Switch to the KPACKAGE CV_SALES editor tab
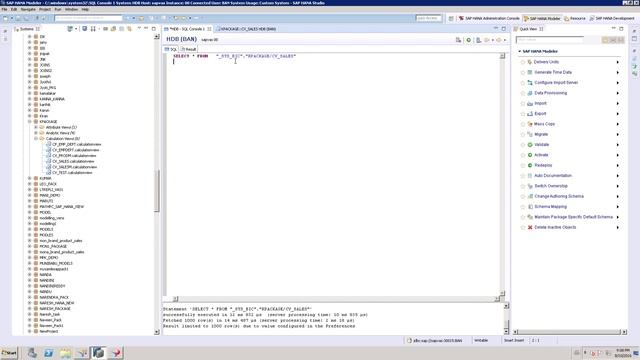The width and height of the screenshot is (640, 360). point(247,29)
